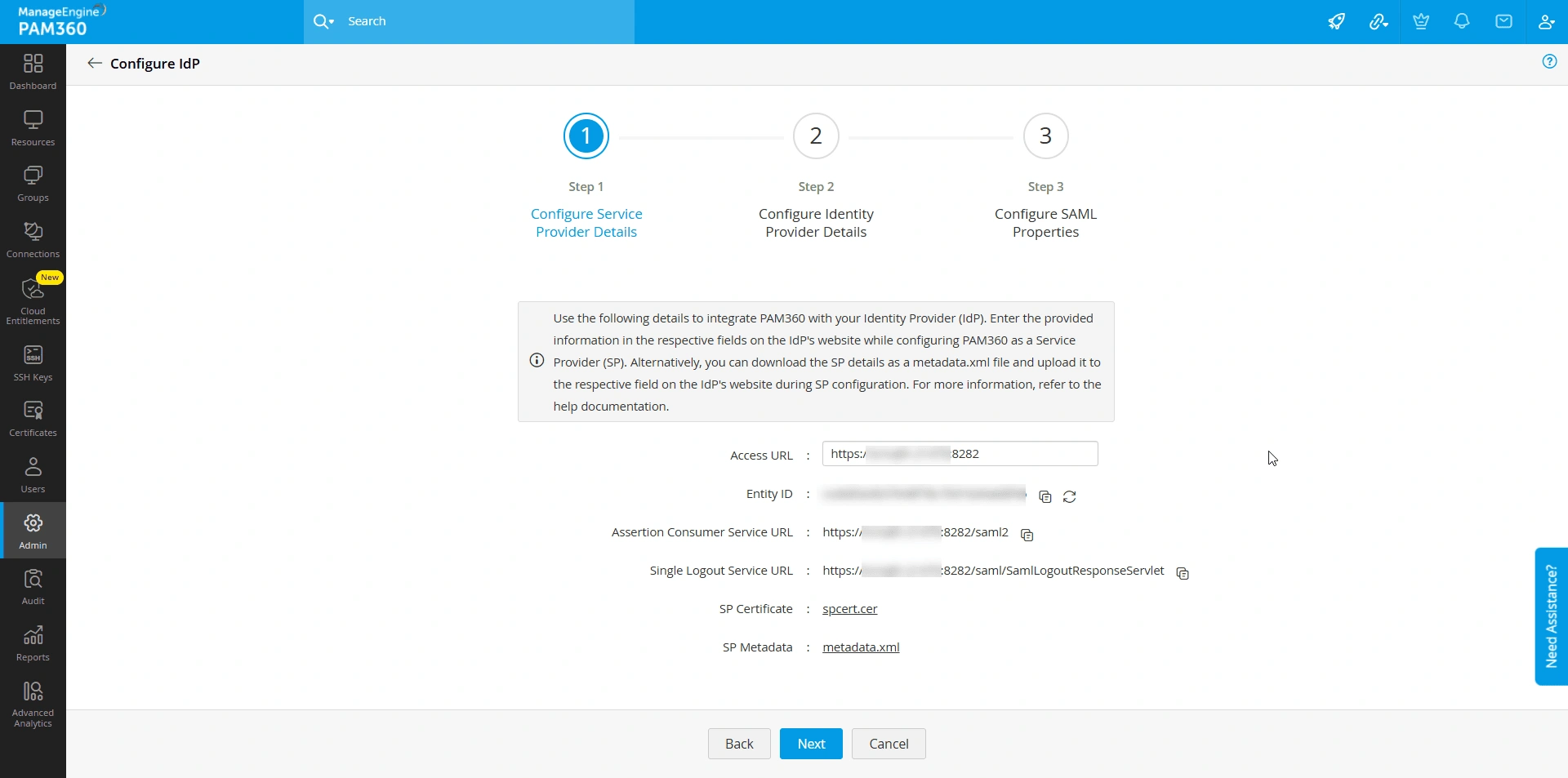Go back using Configure IdP arrow
This screenshot has width=1568, height=778.
(95, 63)
